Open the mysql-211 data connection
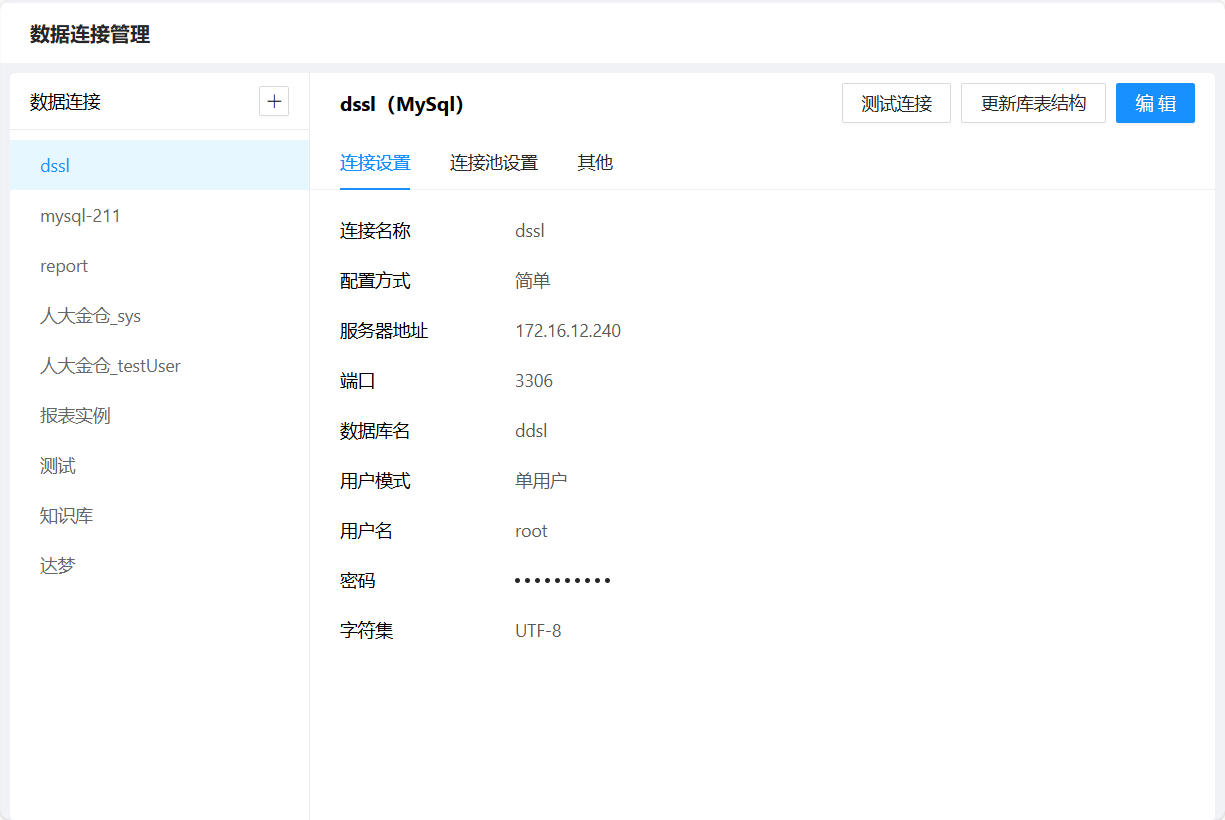The height and width of the screenshot is (820, 1225). 80,216
